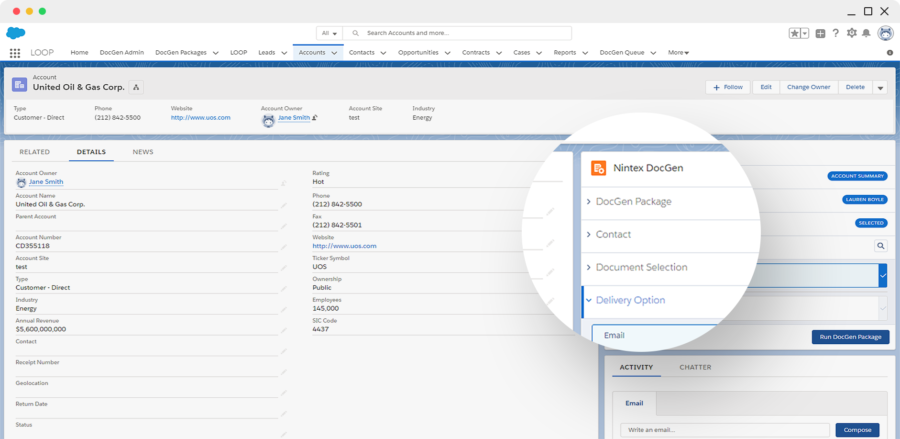The width and height of the screenshot is (900, 439).
Task: Open the Reports tab
Action: 565,53
